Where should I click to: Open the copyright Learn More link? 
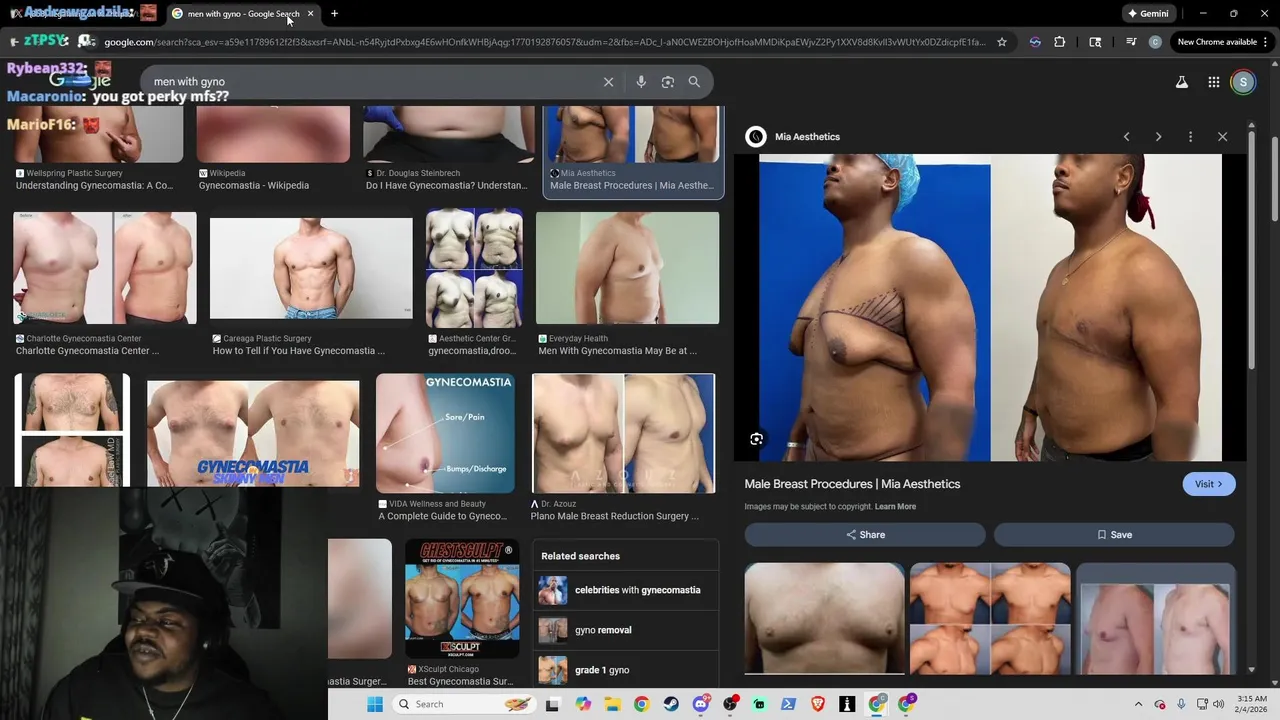pyautogui.click(x=895, y=507)
